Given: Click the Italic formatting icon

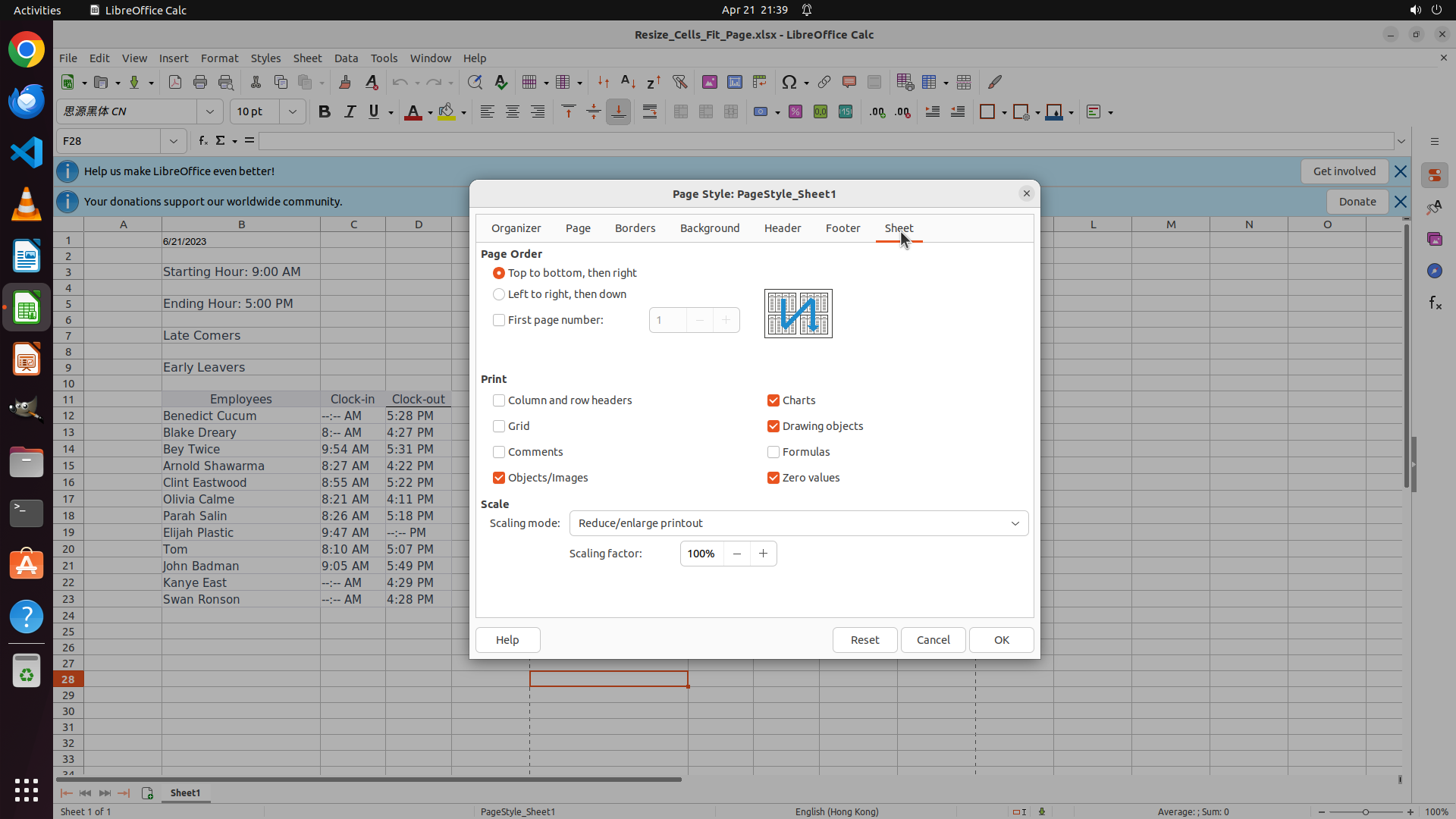Looking at the screenshot, I should [x=350, y=112].
